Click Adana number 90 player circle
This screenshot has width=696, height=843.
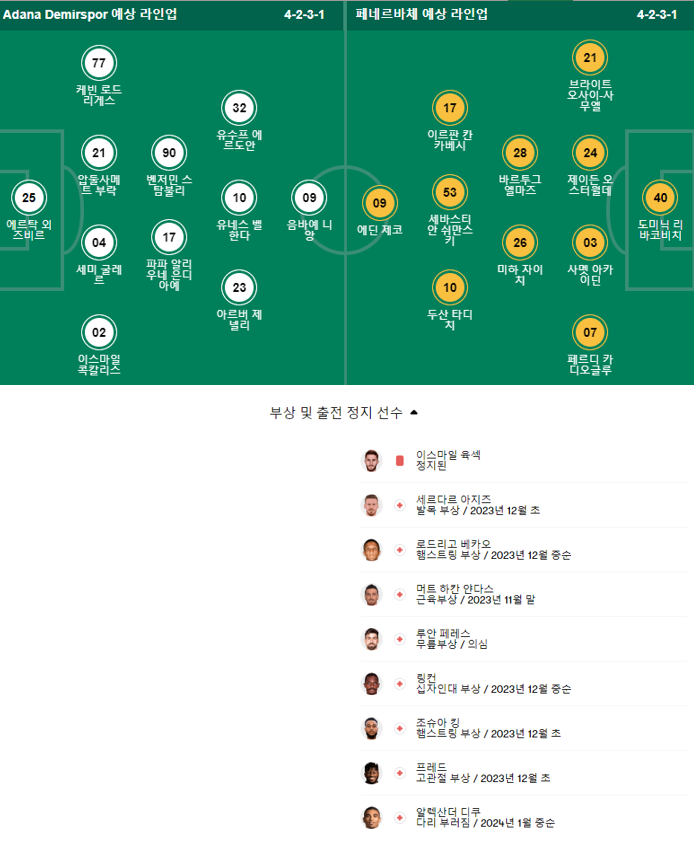pos(169,153)
